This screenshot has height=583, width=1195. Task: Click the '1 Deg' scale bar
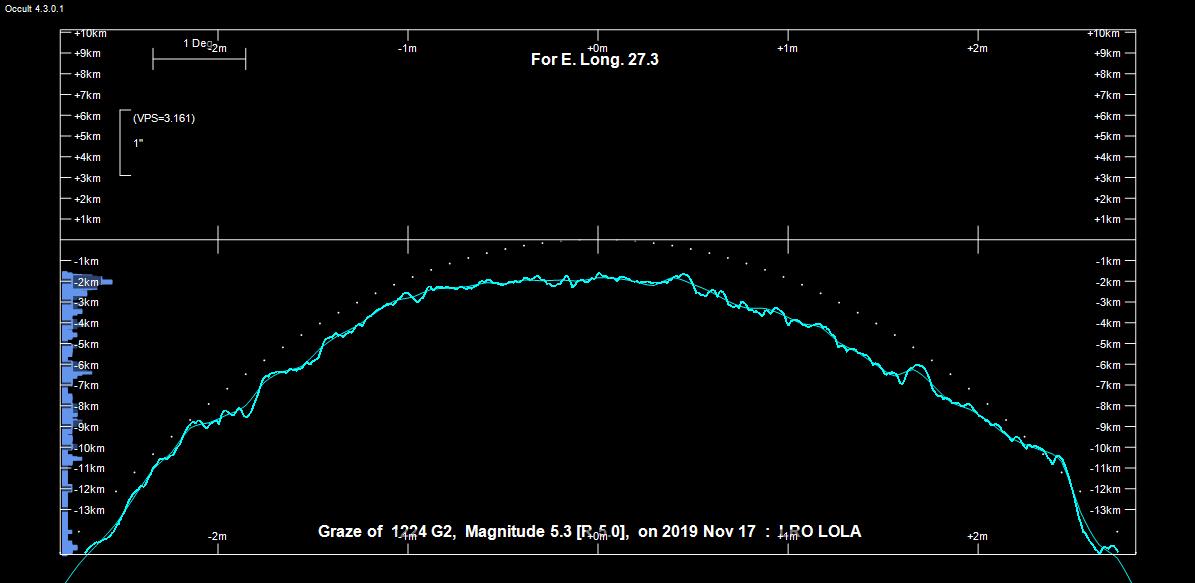[x=198, y=59]
